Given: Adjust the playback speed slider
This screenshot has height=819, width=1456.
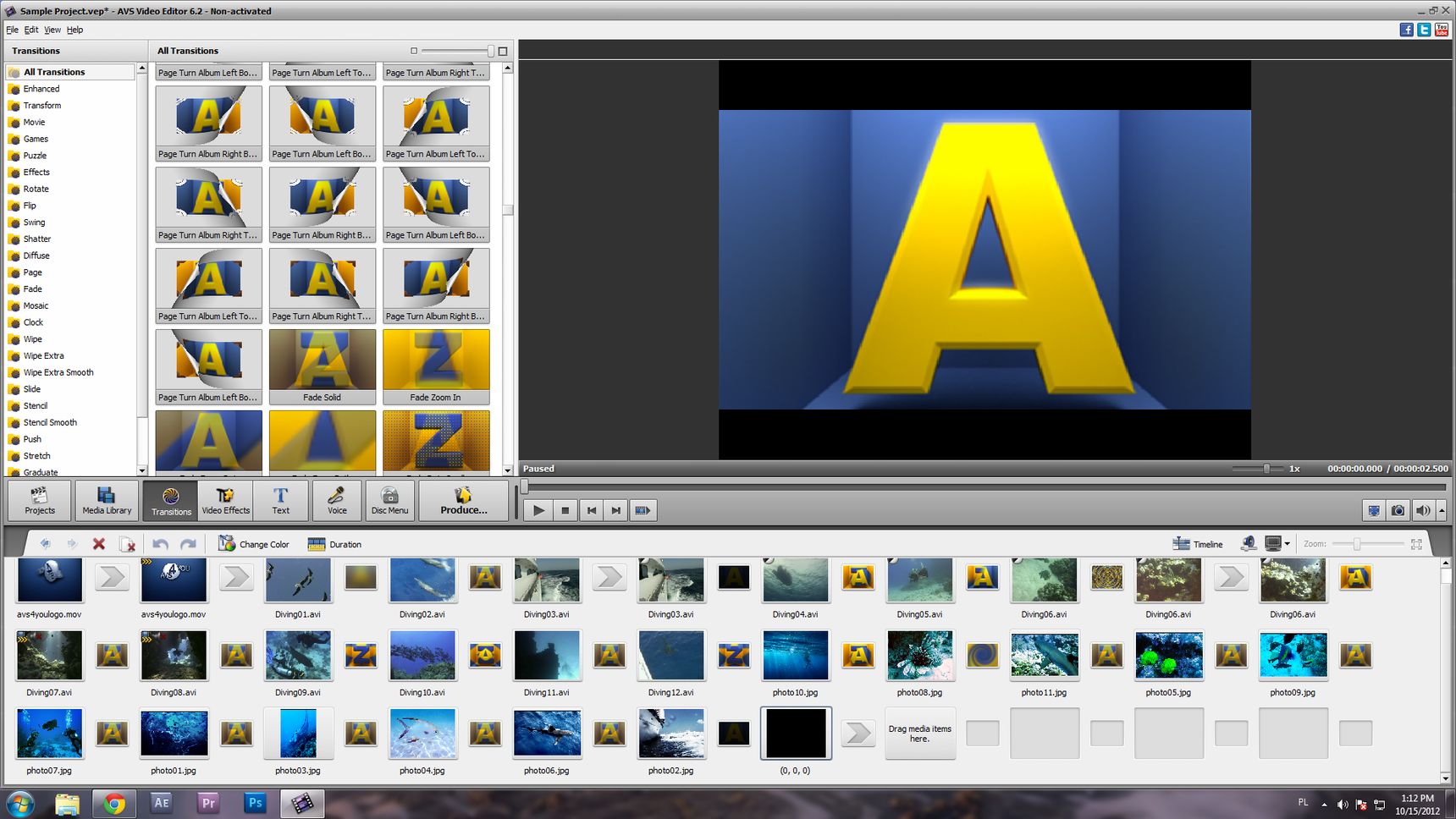Looking at the screenshot, I should coord(1266,468).
